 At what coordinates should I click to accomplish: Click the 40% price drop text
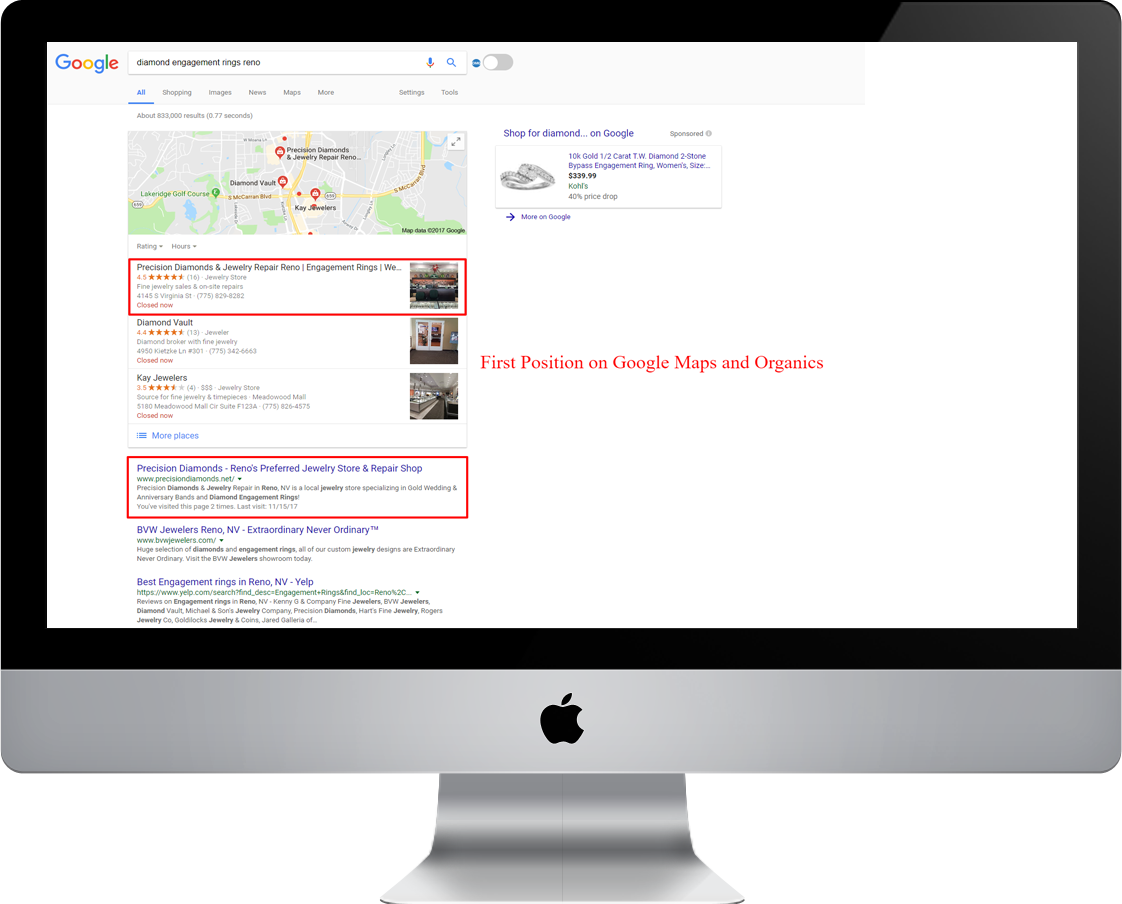pos(593,196)
